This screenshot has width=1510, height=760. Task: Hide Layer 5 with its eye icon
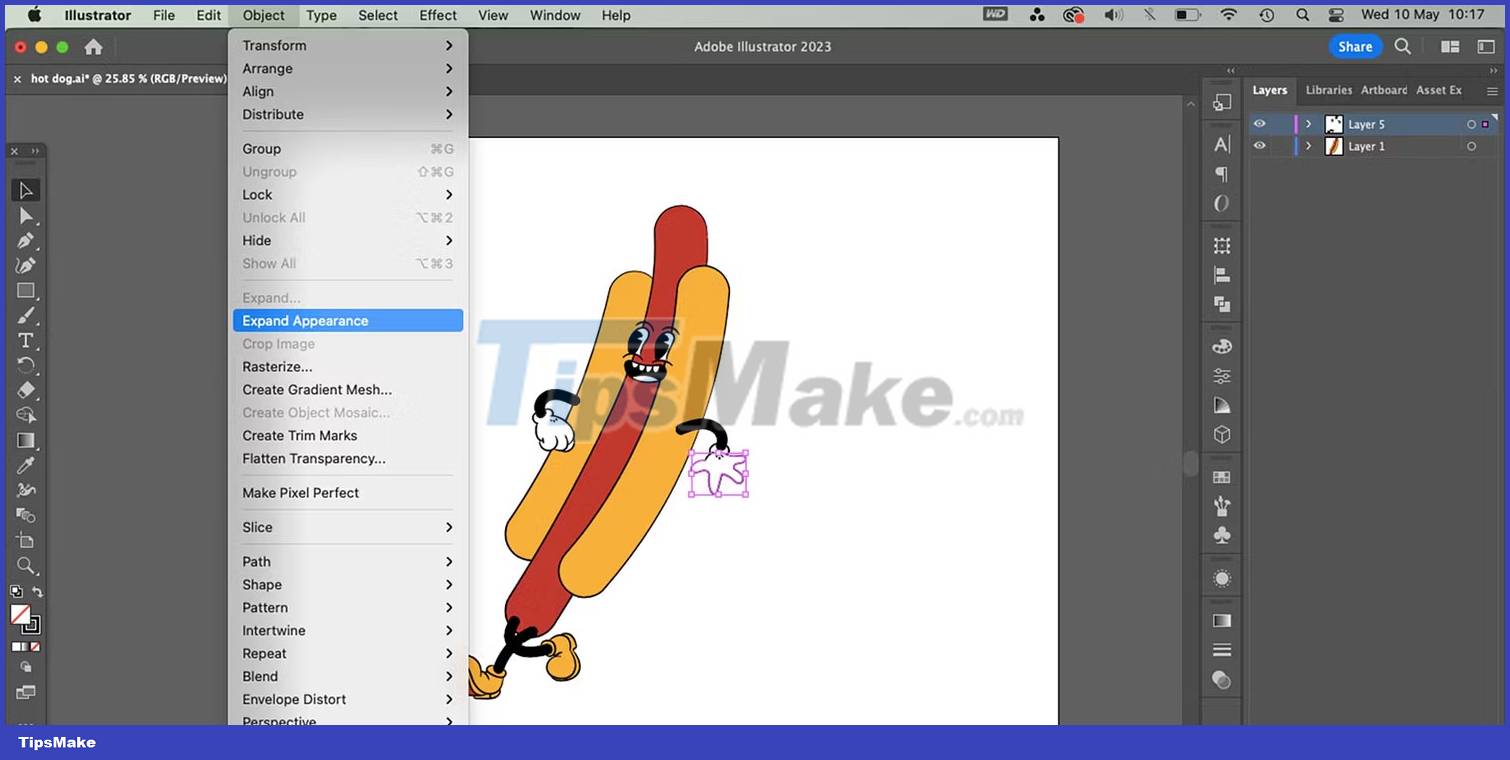[x=1260, y=123]
